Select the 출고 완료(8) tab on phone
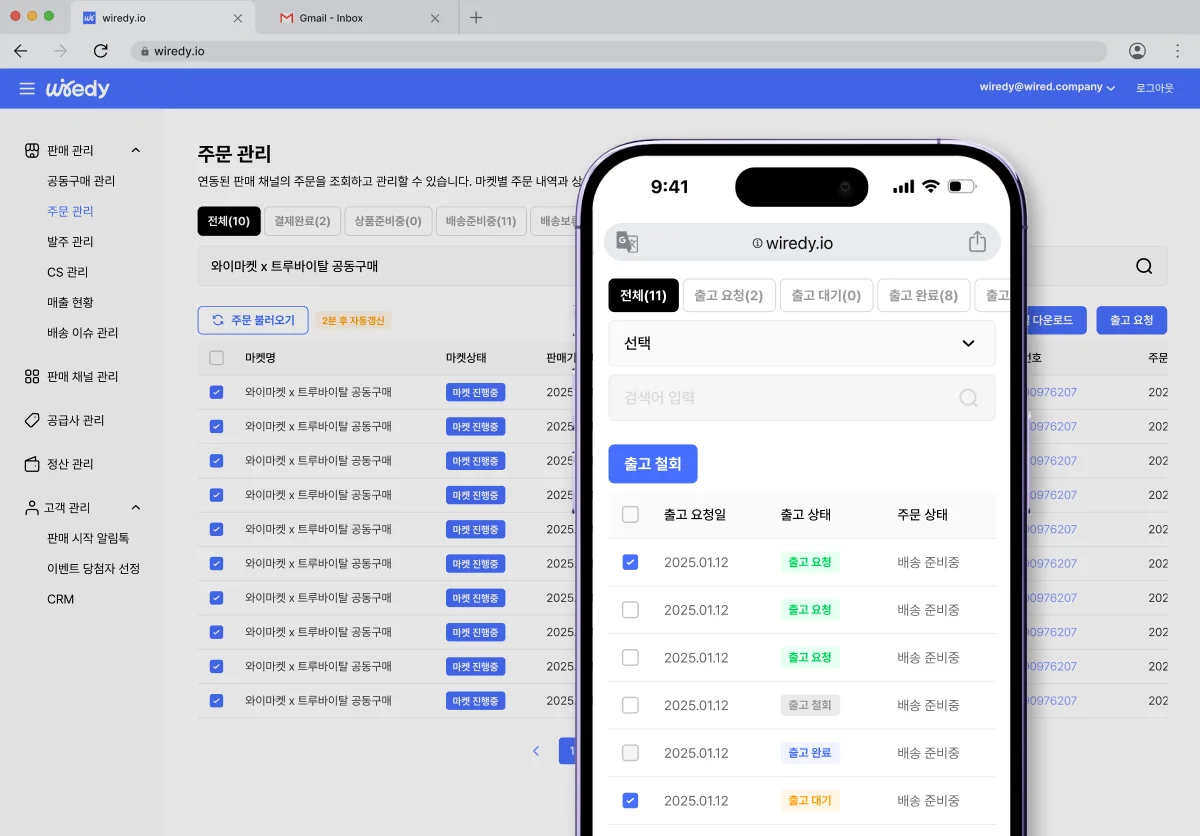The height and width of the screenshot is (836, 1200). coord(923,296)
